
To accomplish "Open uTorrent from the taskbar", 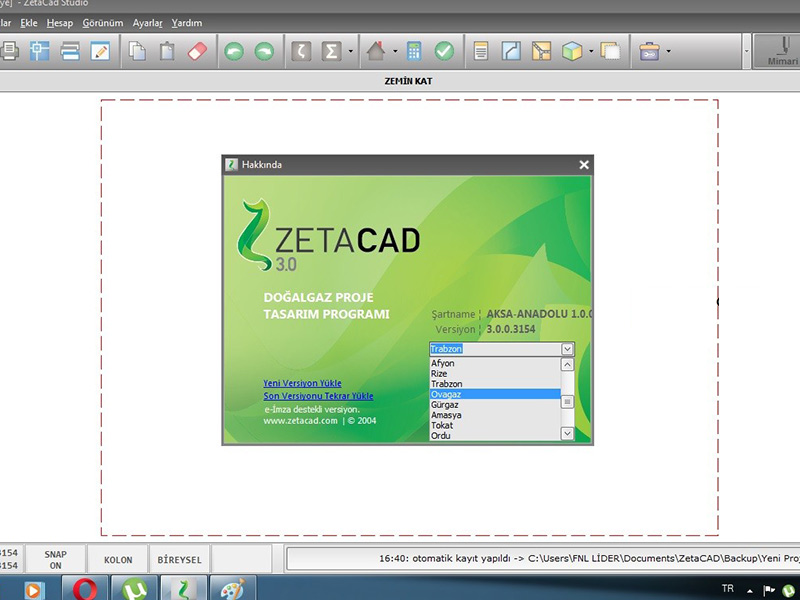I will click(x=134, y=588).
